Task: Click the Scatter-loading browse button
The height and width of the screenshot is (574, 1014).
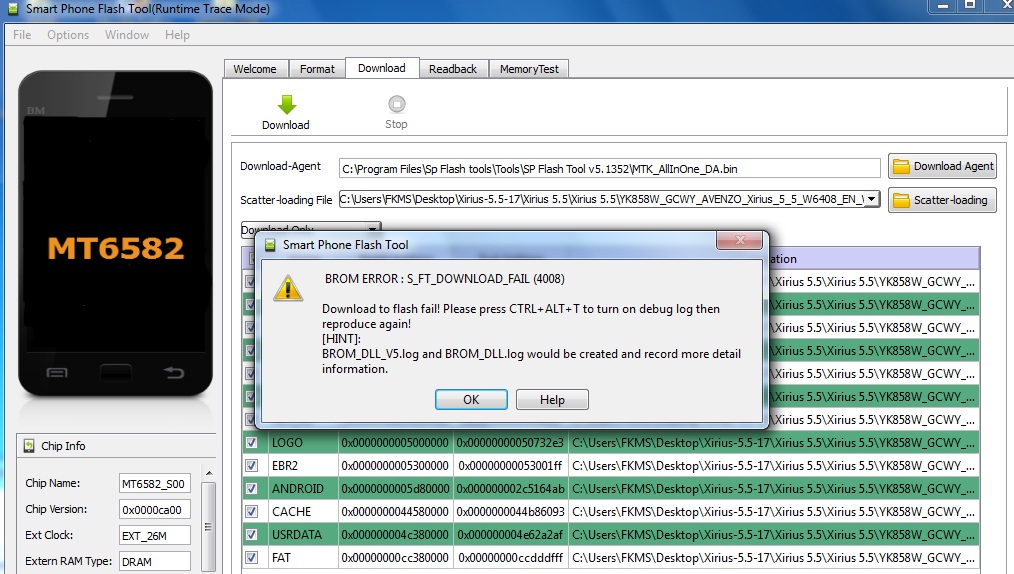Action: tap(942, 200)
